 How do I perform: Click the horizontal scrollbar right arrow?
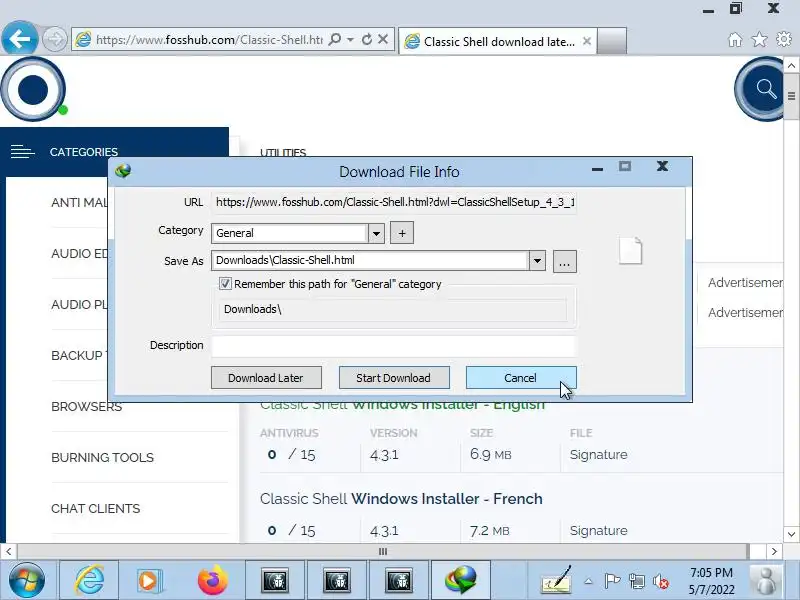(x=774, y=551)
